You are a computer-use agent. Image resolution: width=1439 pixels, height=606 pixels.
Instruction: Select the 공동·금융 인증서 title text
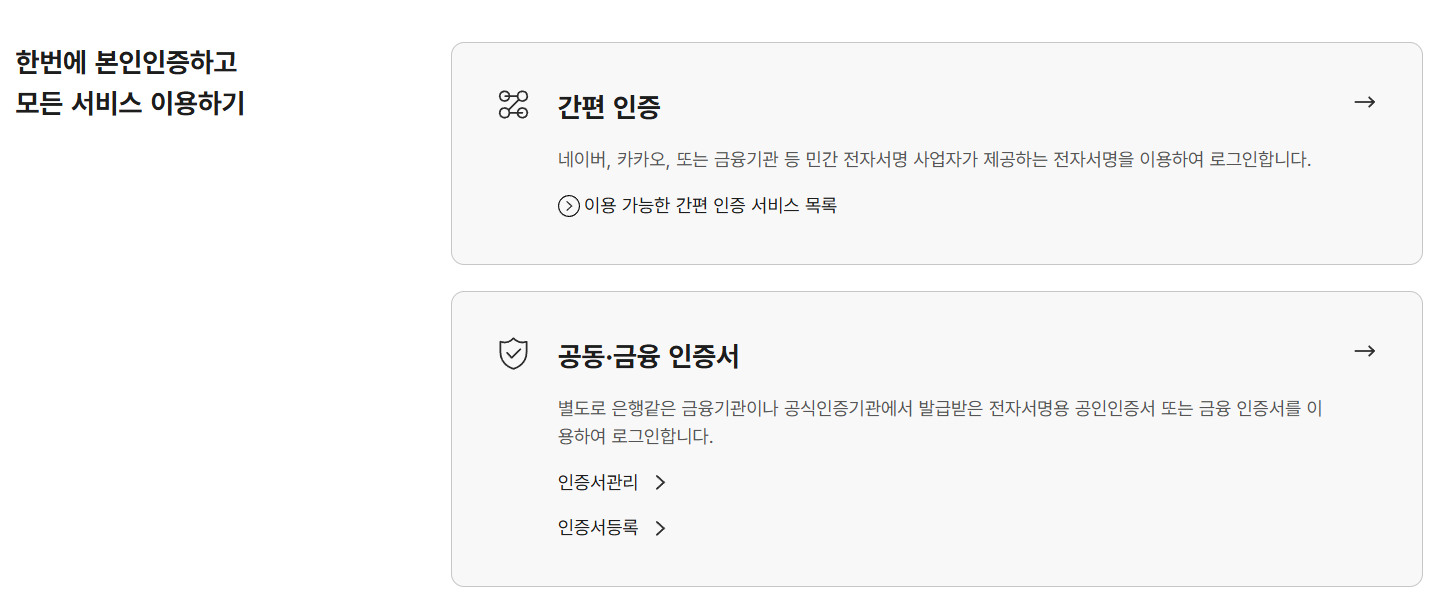(x=646, y=355)
